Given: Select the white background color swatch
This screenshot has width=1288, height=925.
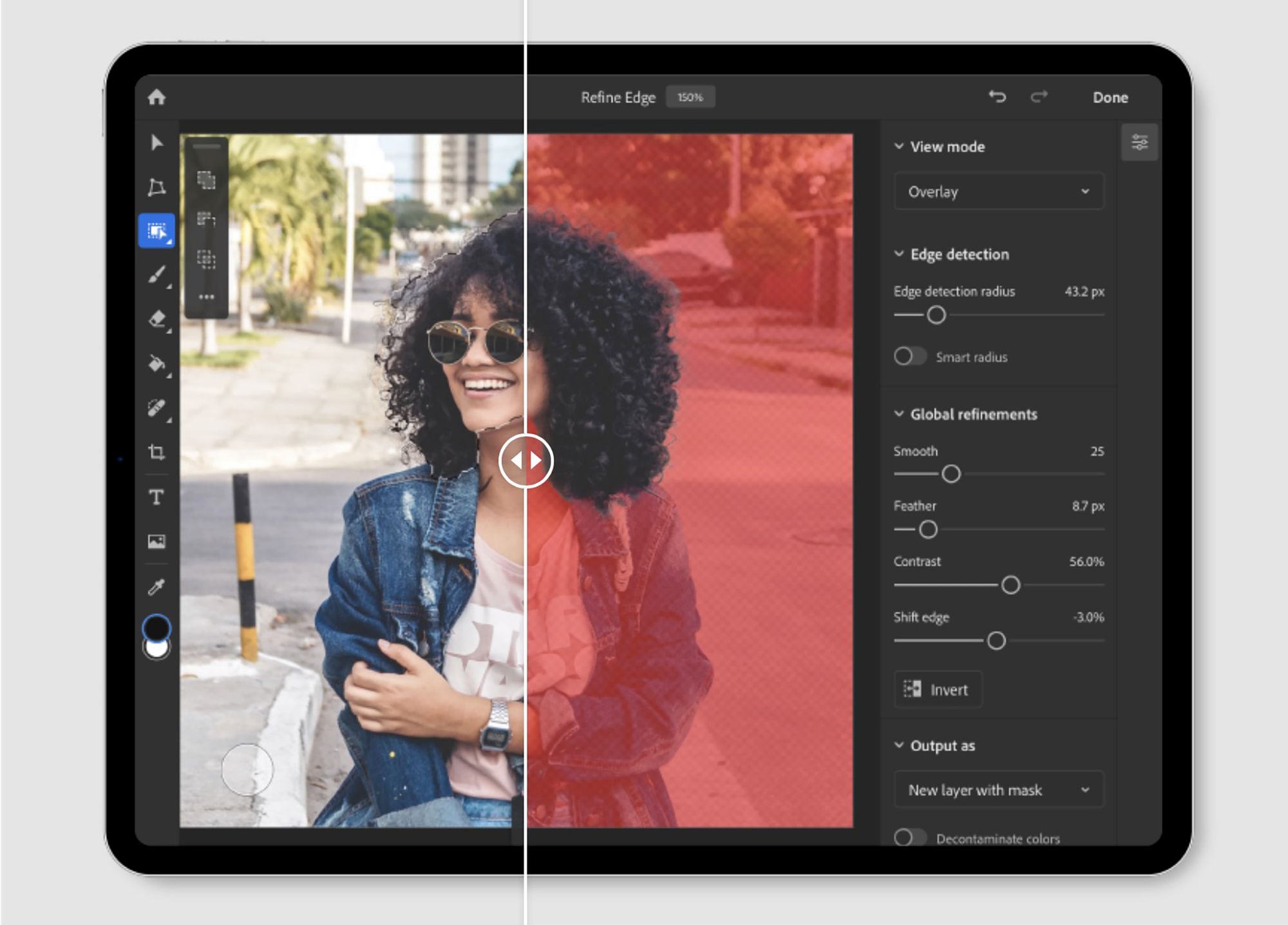Looking at the screenshot, I should (x=156, y=650).
